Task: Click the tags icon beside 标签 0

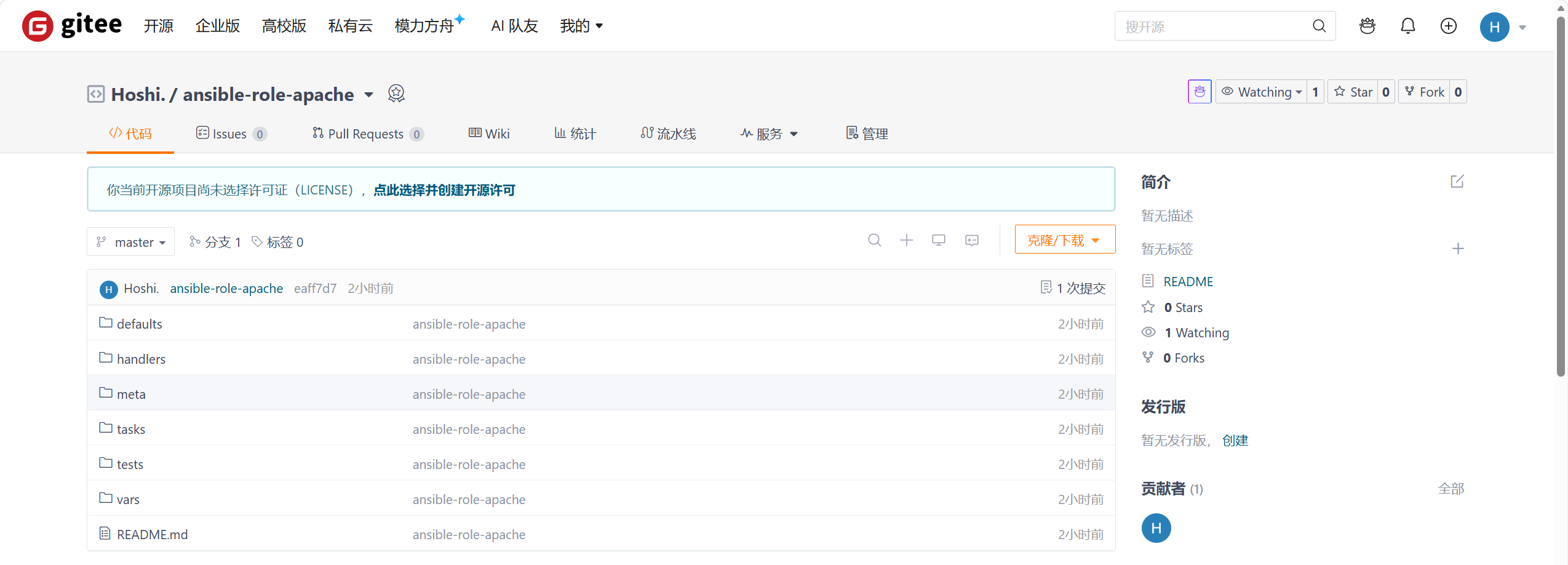Action: [257, 241]
